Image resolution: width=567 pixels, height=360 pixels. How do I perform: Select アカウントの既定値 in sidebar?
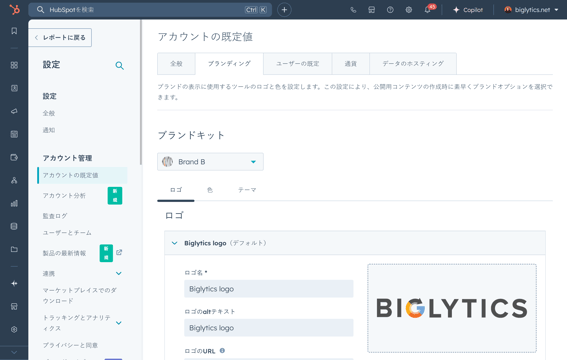pyautogui.click(x=82, y=175)
